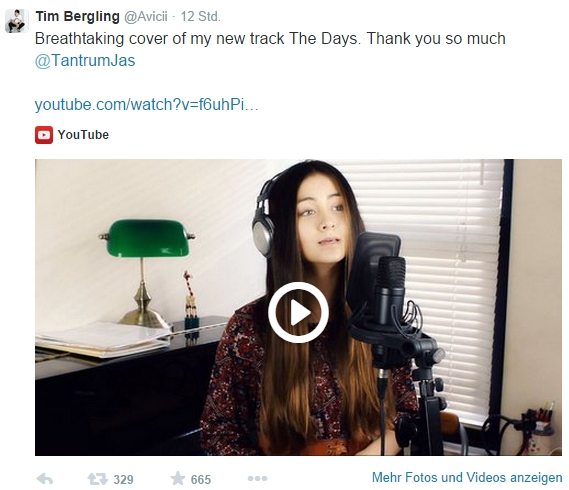Click the 329 retweet count

click(123, 479)
